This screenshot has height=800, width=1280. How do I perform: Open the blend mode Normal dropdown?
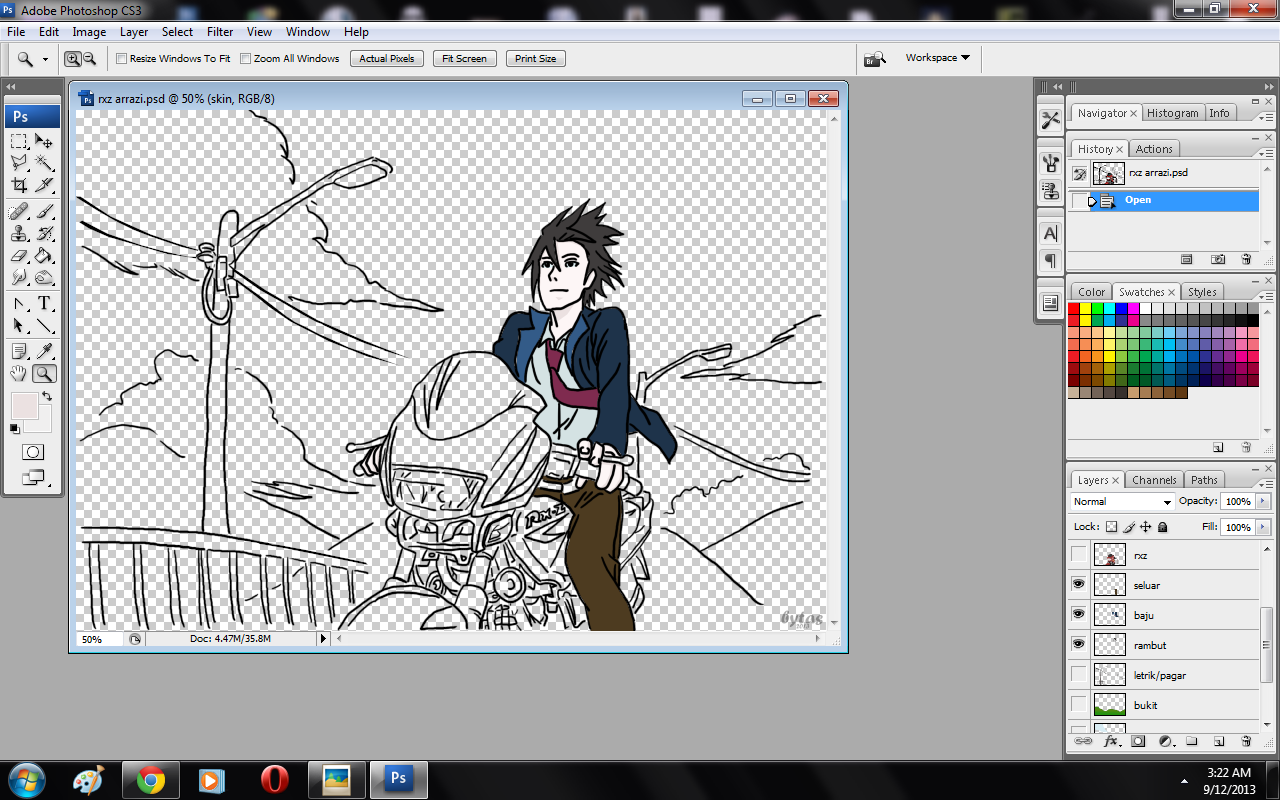[1122, 502]
